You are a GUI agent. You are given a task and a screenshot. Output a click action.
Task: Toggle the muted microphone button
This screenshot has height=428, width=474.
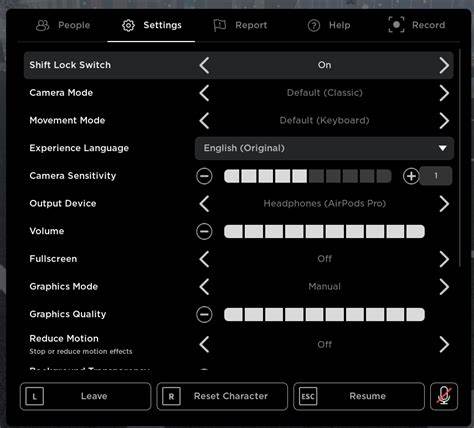tap(444, 396)
